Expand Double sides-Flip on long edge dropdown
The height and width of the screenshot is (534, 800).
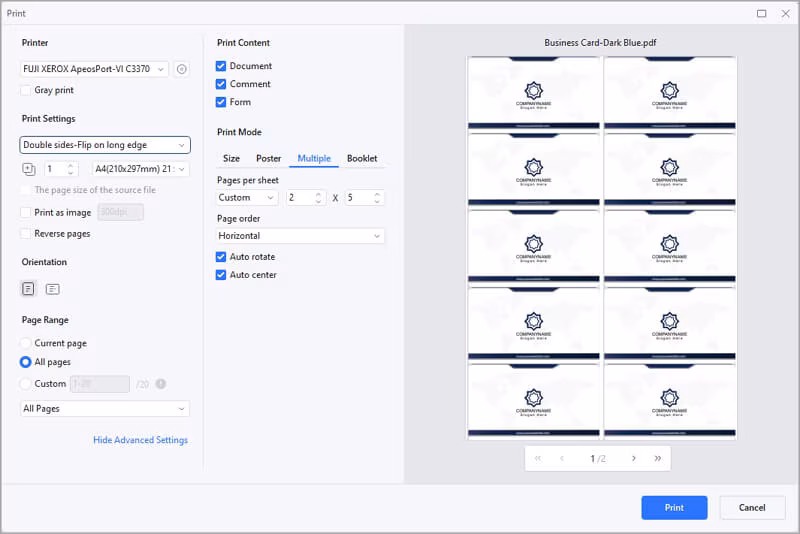[104, 145]
